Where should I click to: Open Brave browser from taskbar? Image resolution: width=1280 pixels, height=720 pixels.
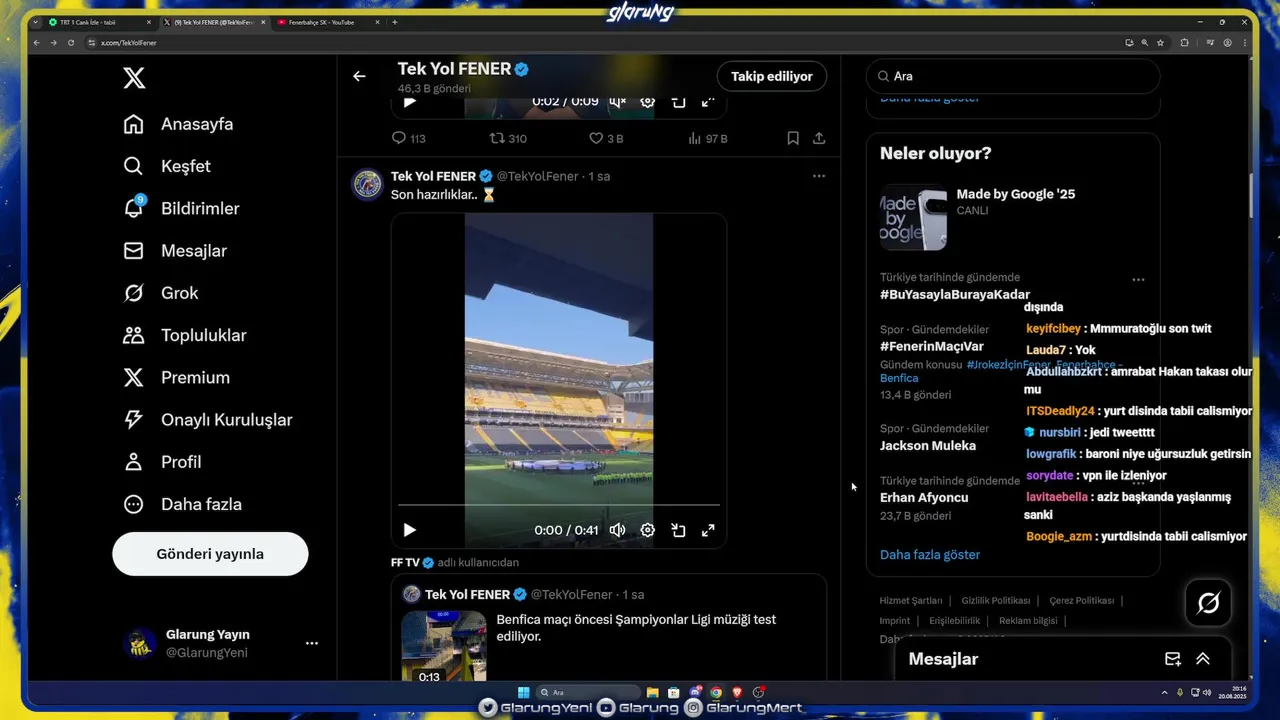point(738,692)
